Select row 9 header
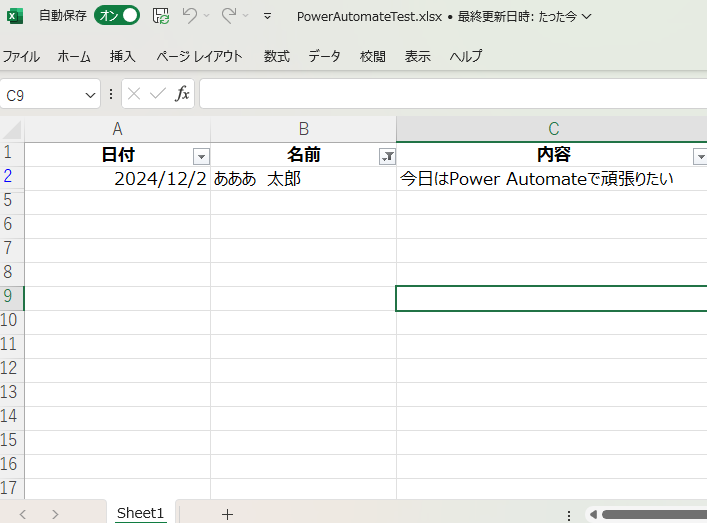The image size is (707, 523). (x=12, y=296)
